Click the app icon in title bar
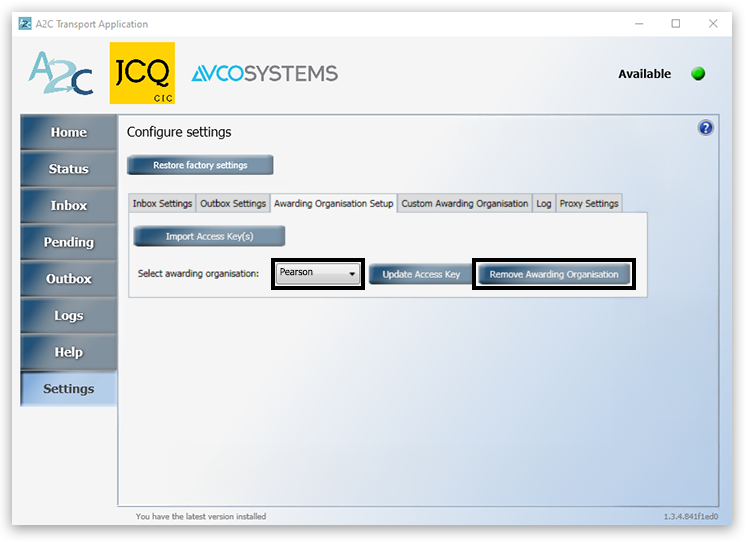 pyautogui.click(x=25, y=24)
